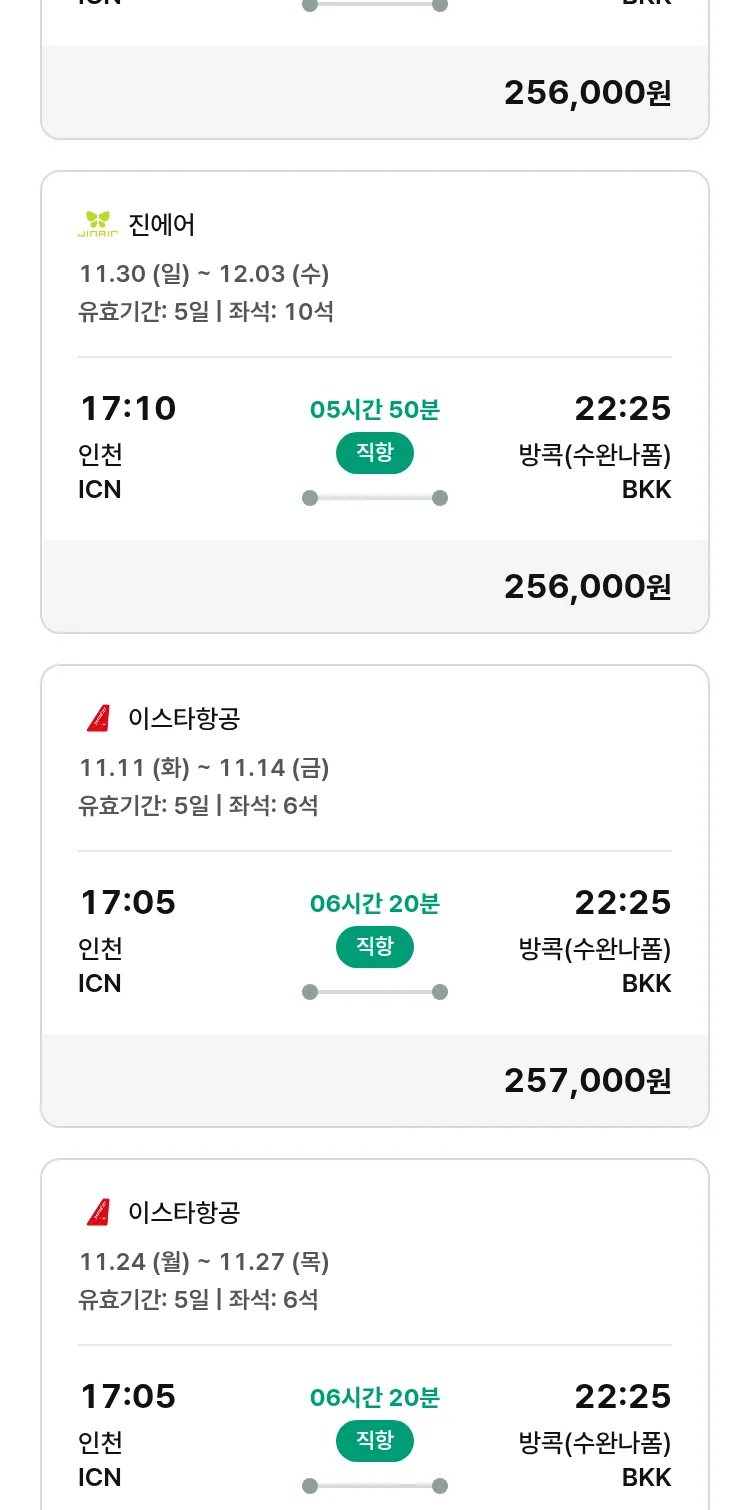Tap 06시간 20분 duration on the 11.24 flight
The height and width of the screenshot is (1510, 750).
click(375, 1397)
